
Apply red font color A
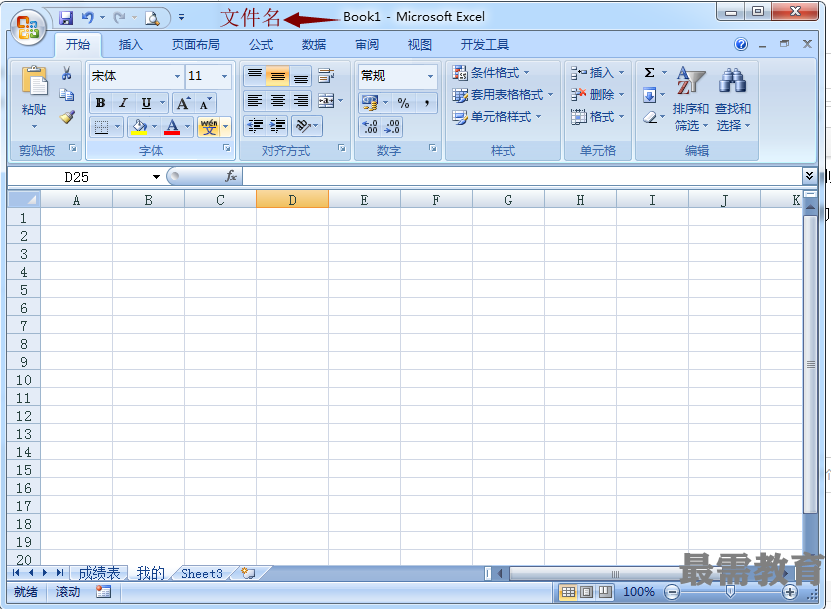point(172,127)
